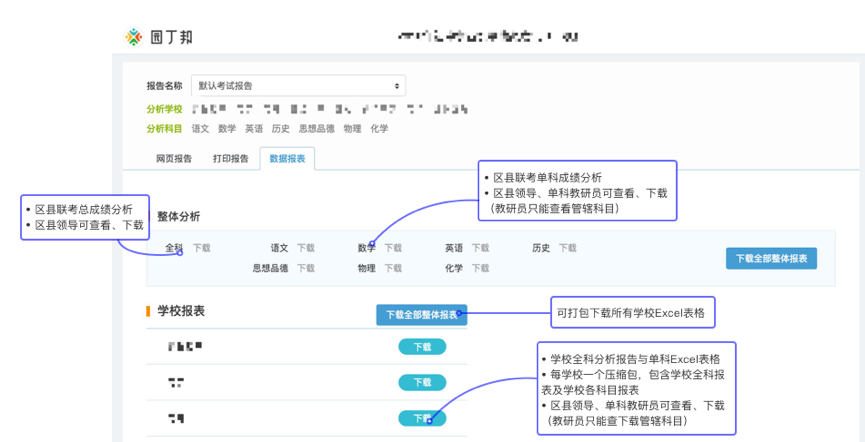The width and height of the screenshot is (865, 442).
Task: Select the 数据报表 tab
Action: (287, 158)
